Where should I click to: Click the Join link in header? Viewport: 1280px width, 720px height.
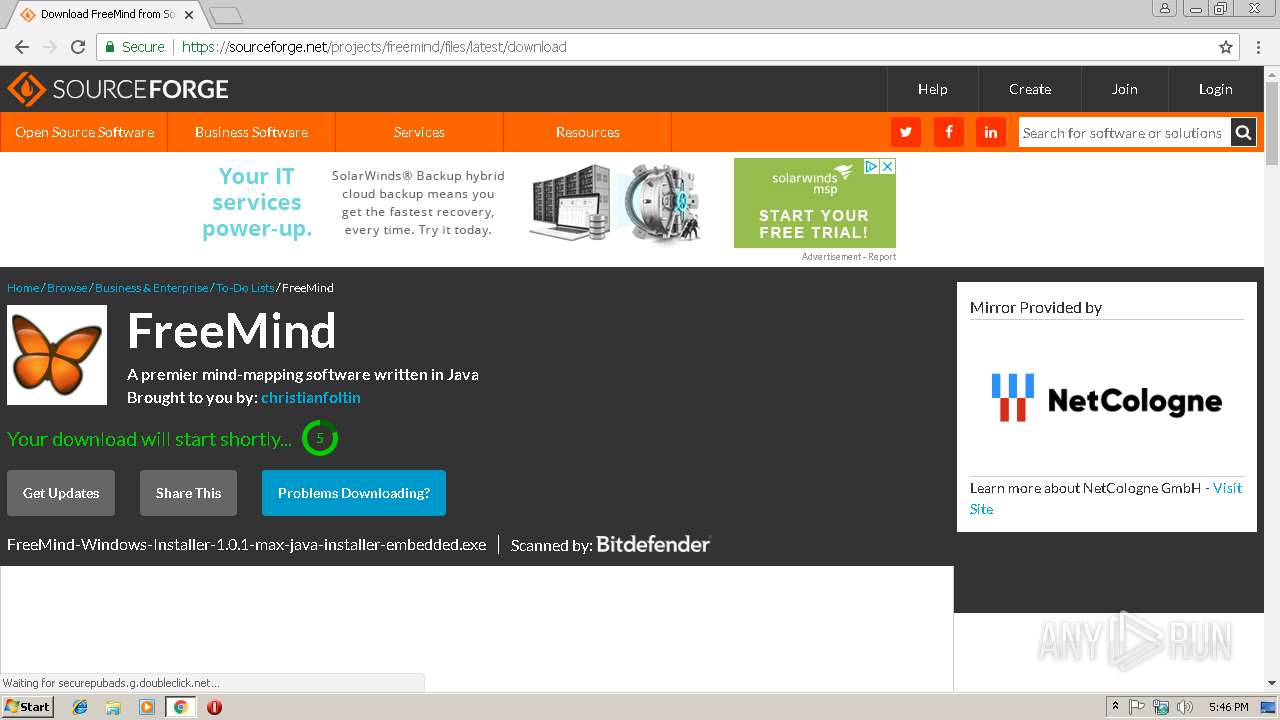(x=1124, y=89)
